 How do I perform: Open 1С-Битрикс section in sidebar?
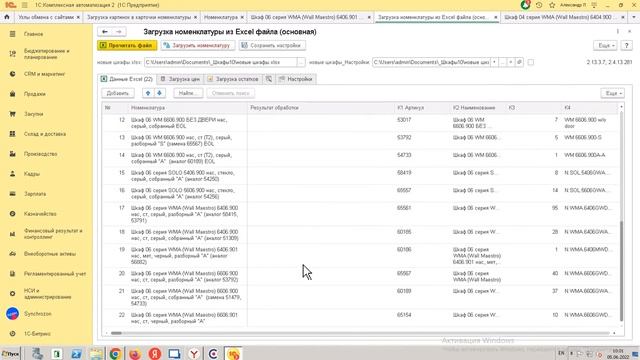(x=37, y=334)
